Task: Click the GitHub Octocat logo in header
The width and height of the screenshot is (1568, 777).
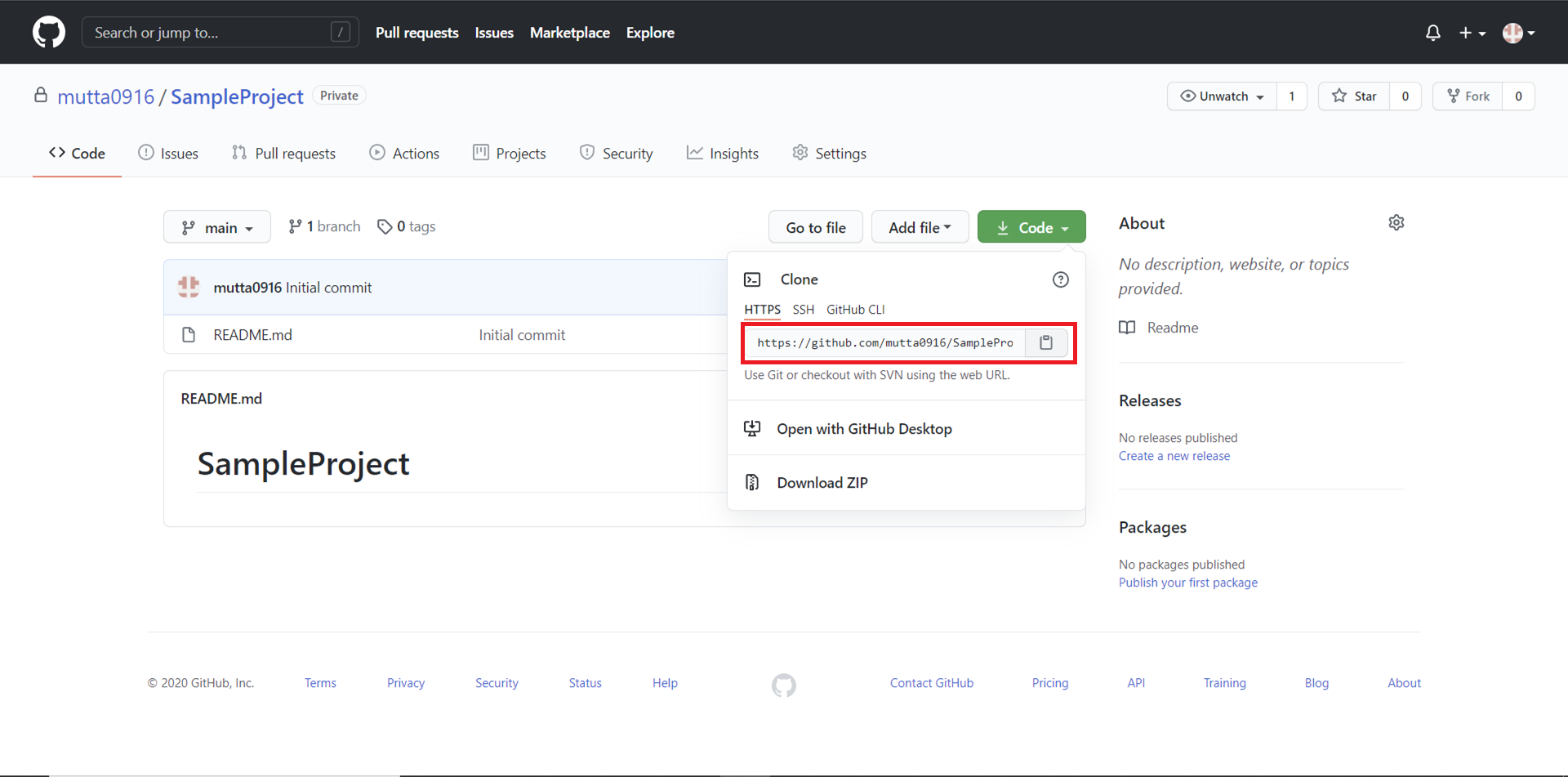Action: (x=49, y=33)
